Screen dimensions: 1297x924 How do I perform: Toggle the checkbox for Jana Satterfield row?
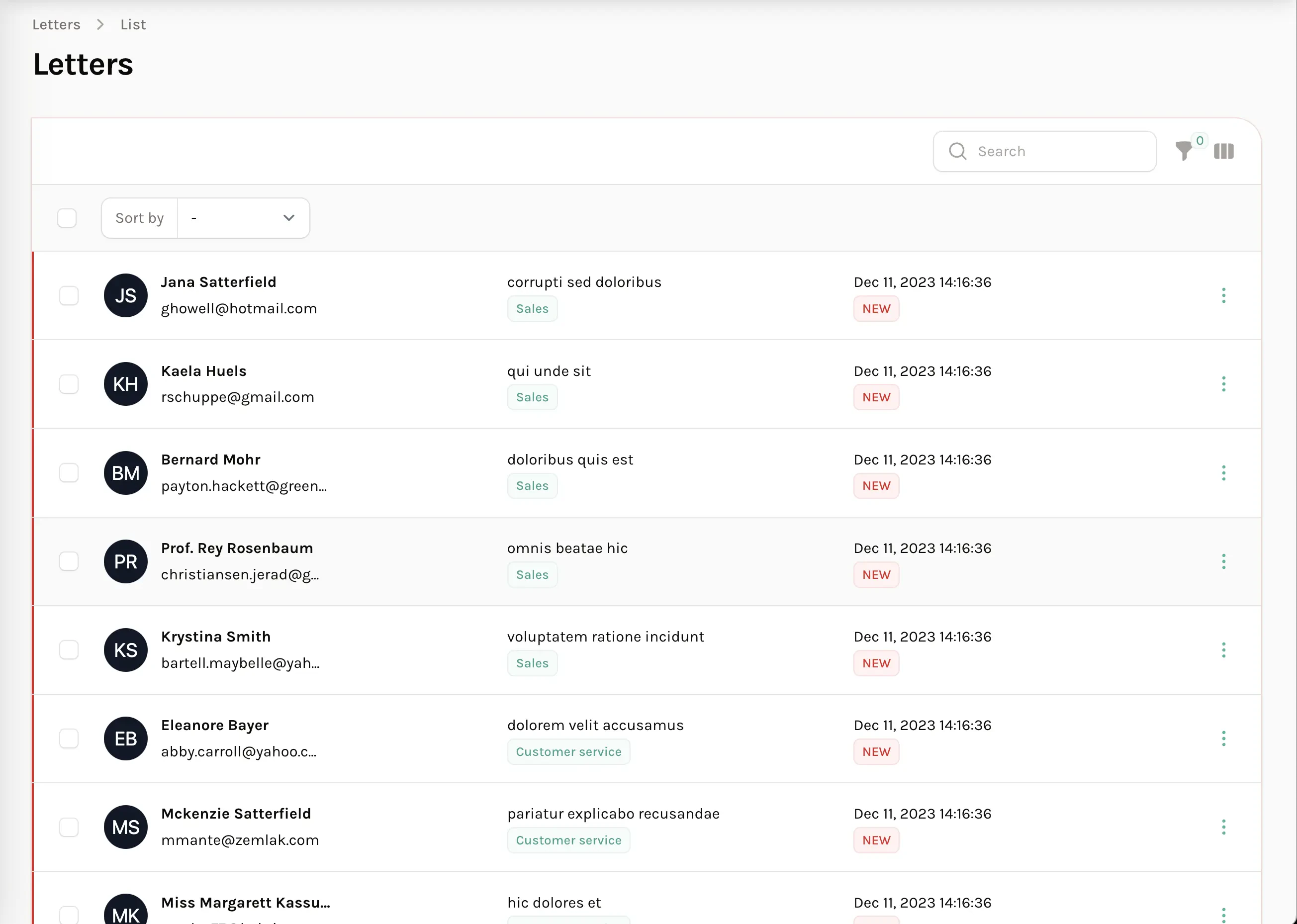[x=68, y=295]
